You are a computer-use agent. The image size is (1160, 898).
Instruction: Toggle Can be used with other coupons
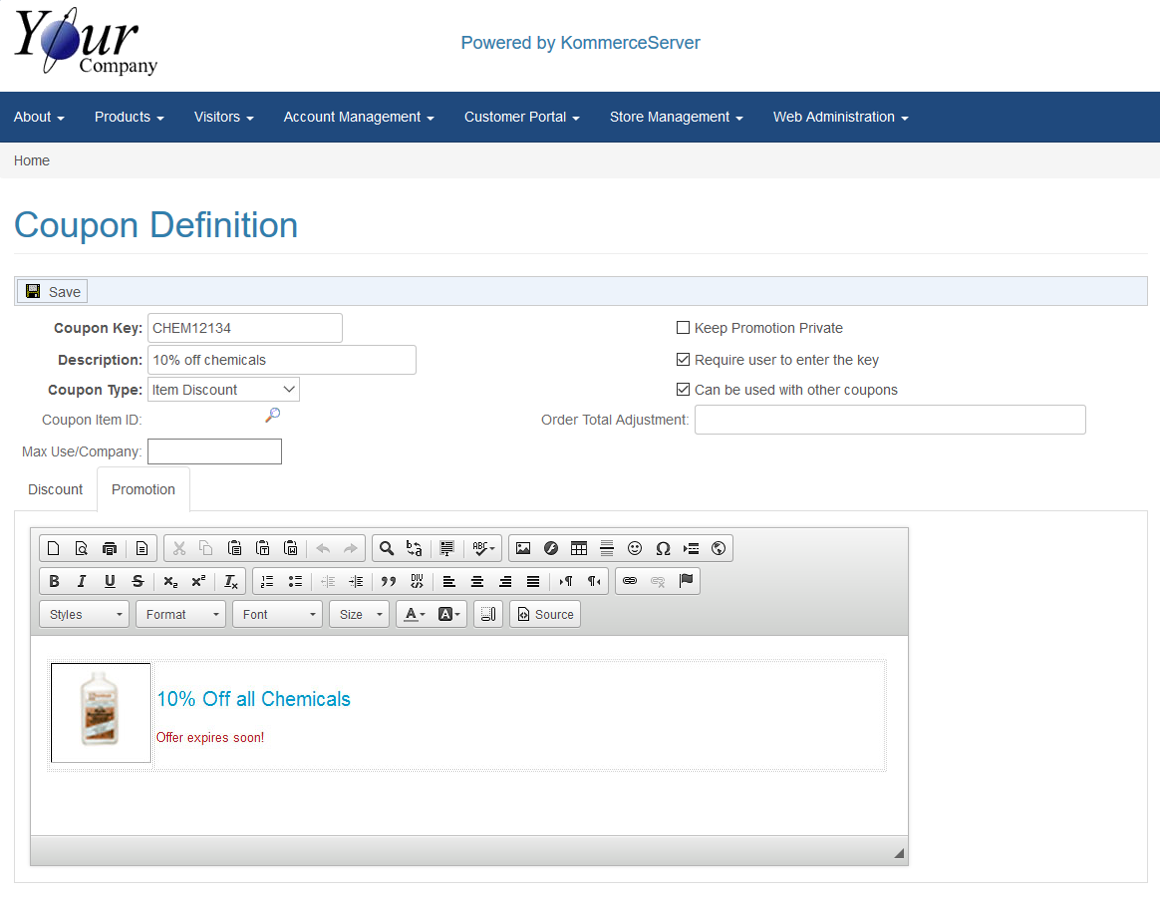pyautogui.click(x=683, y=390)
